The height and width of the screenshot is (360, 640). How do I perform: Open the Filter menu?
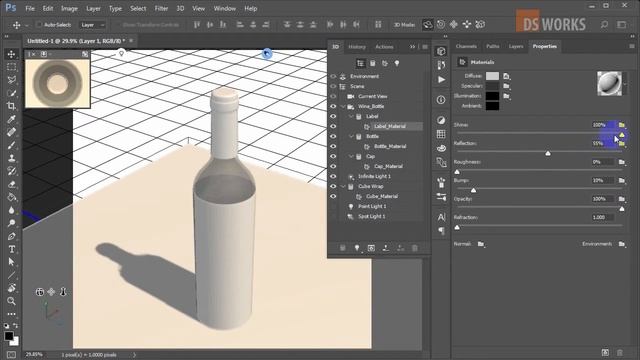(x=161, y=8)
